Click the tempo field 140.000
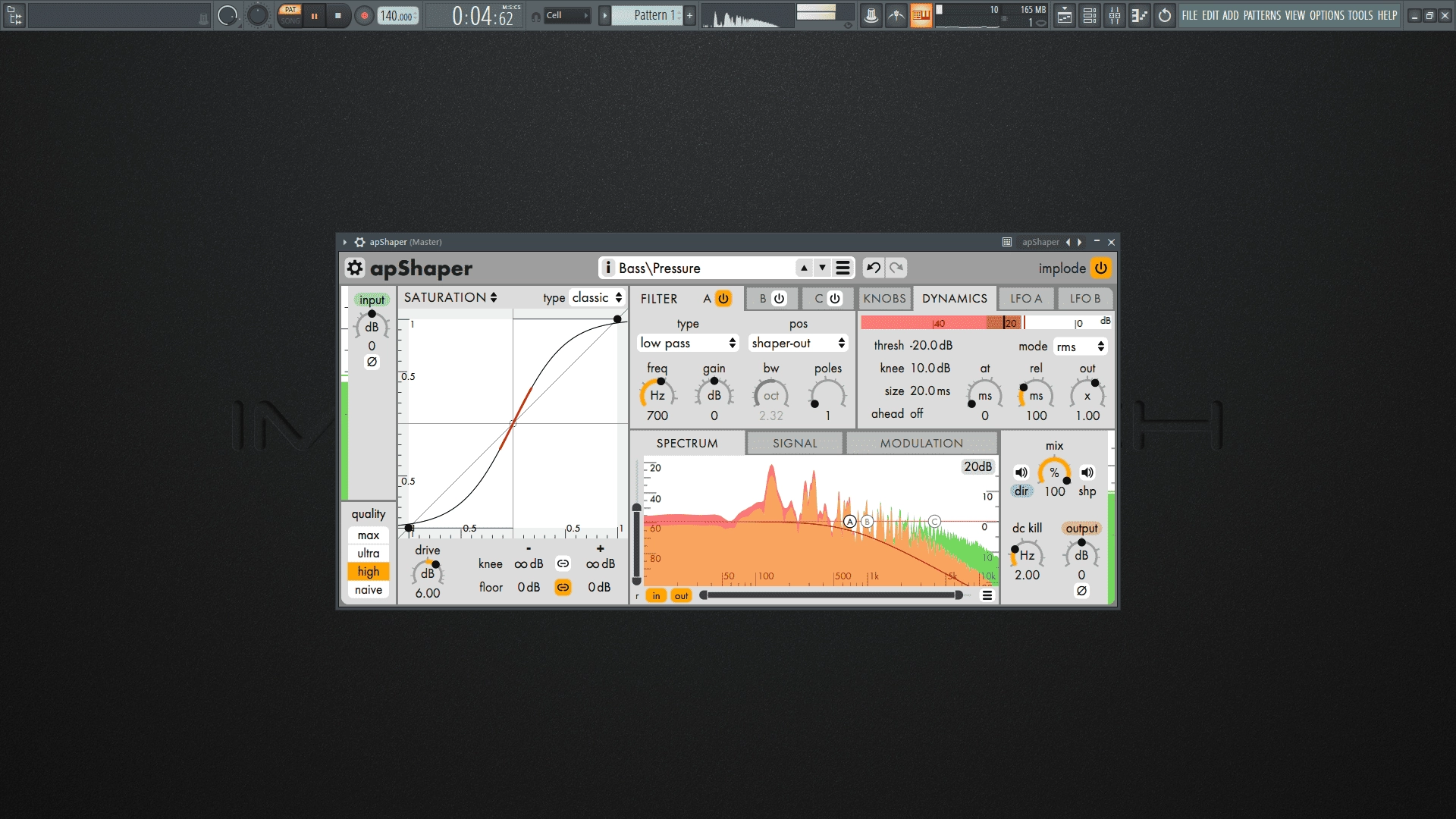The image size is (1456, 819). (x=397, y=15)
